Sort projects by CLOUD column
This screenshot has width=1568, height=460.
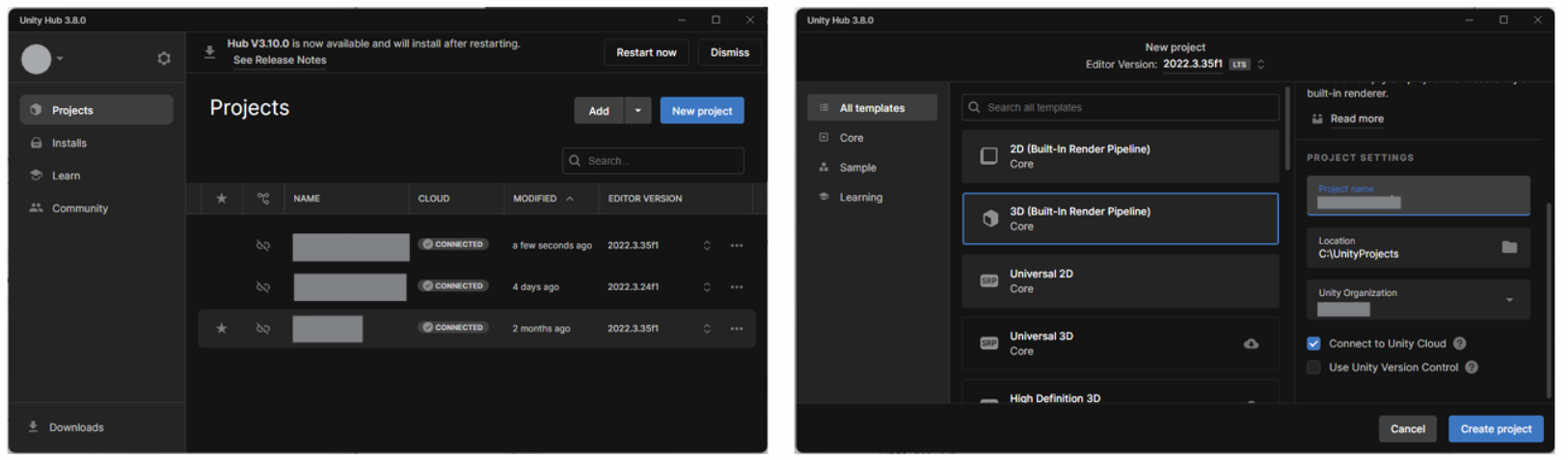(x=434, y=199)
